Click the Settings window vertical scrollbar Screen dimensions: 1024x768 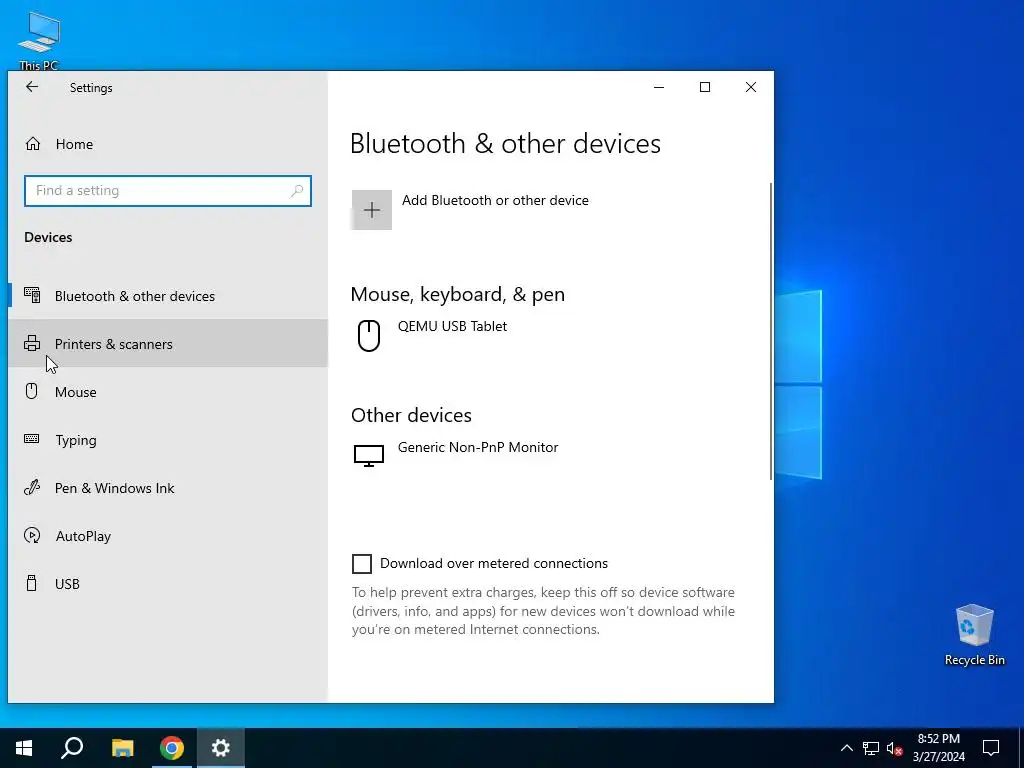coord(771,332)
